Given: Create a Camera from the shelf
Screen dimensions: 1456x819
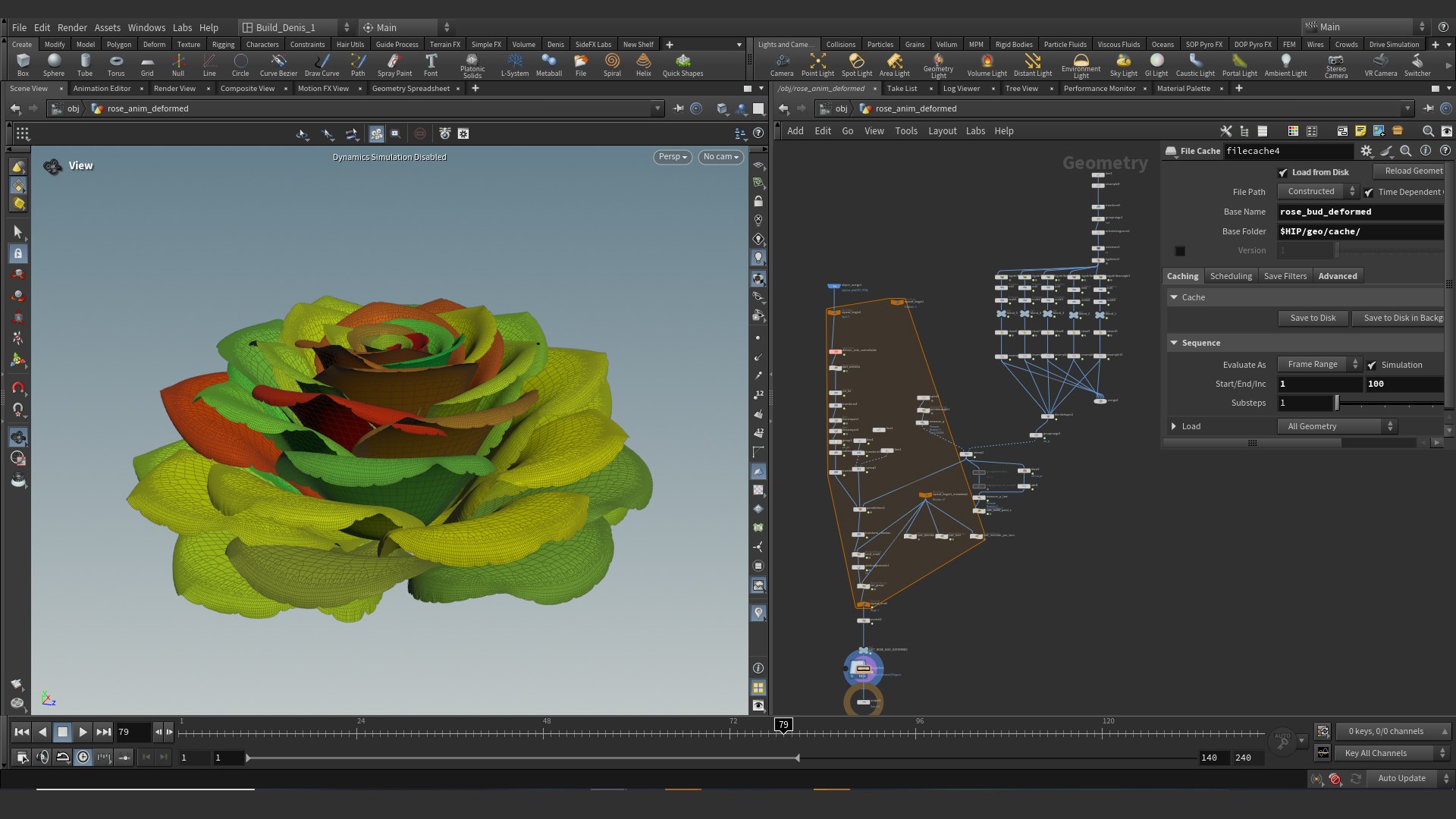Looking at the screenshot, I should 782,64.
